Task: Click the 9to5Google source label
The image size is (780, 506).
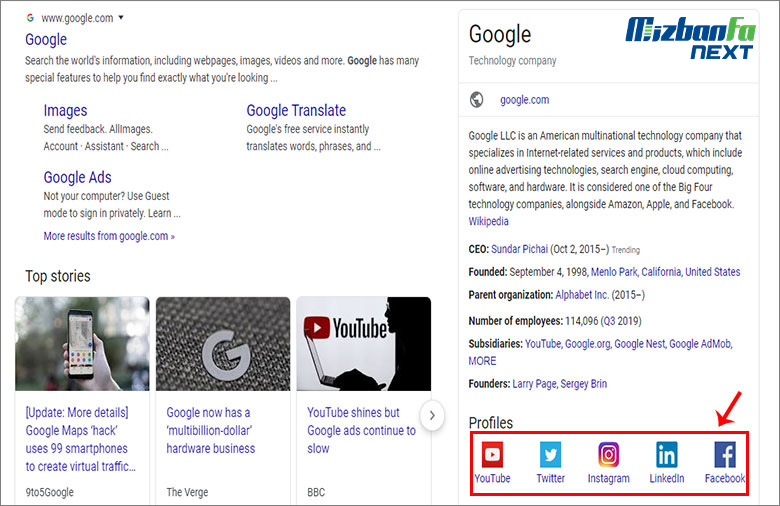Action: 49,492
